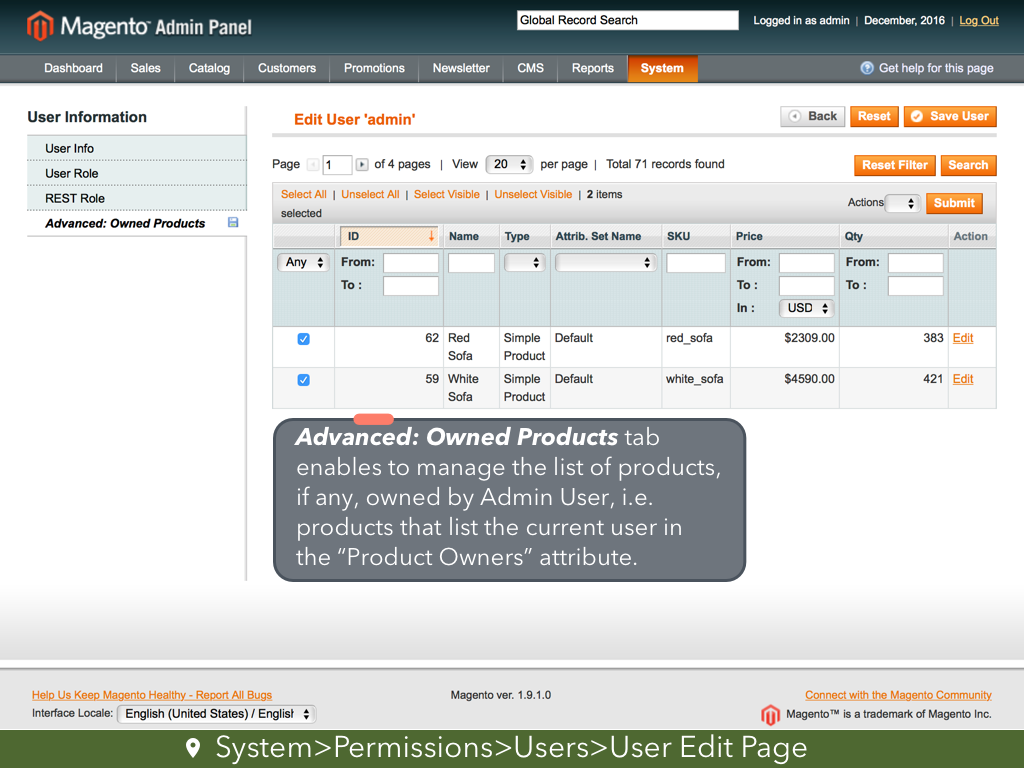Click the Reset Filter button
This screenshot has height=768, width=1024.
click(x=895, y=165)
